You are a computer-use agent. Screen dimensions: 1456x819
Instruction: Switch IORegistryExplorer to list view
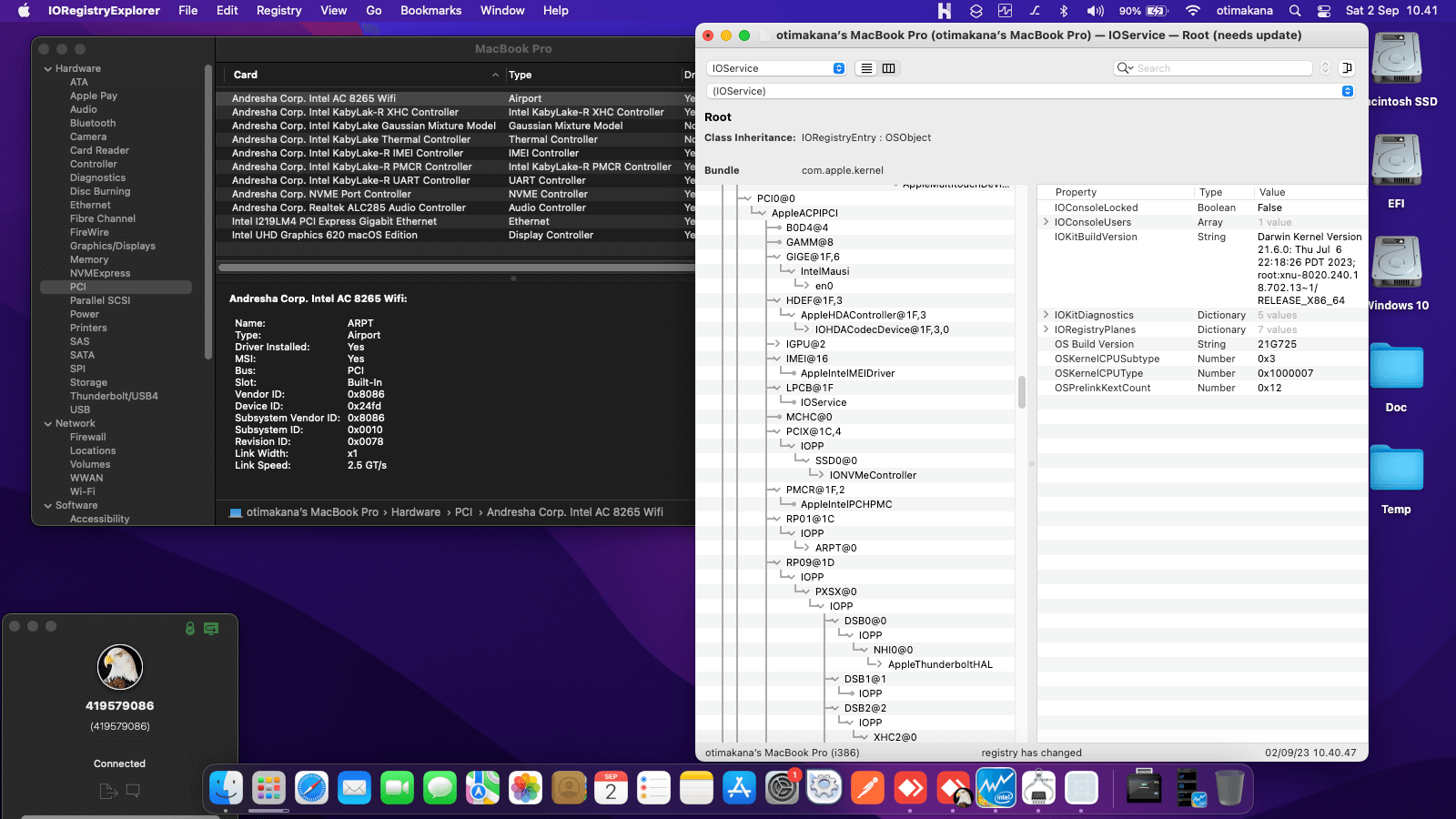(x=866, y=68)
